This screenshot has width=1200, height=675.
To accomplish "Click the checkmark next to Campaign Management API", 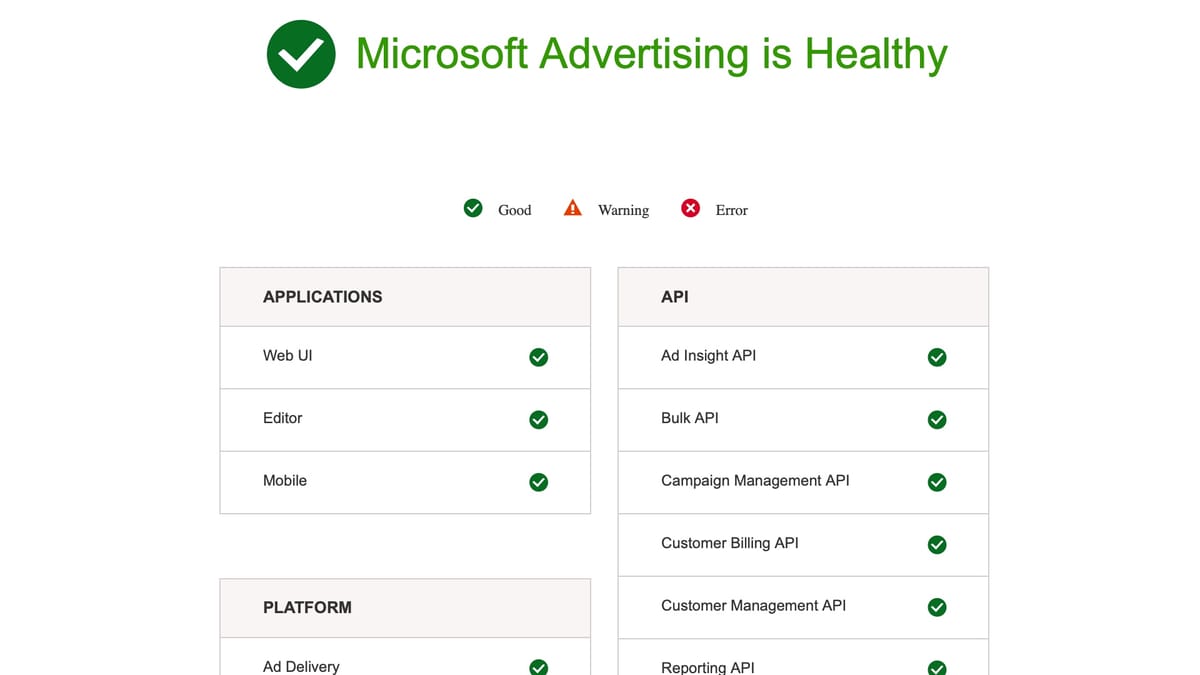I will [x=937, y=482].
